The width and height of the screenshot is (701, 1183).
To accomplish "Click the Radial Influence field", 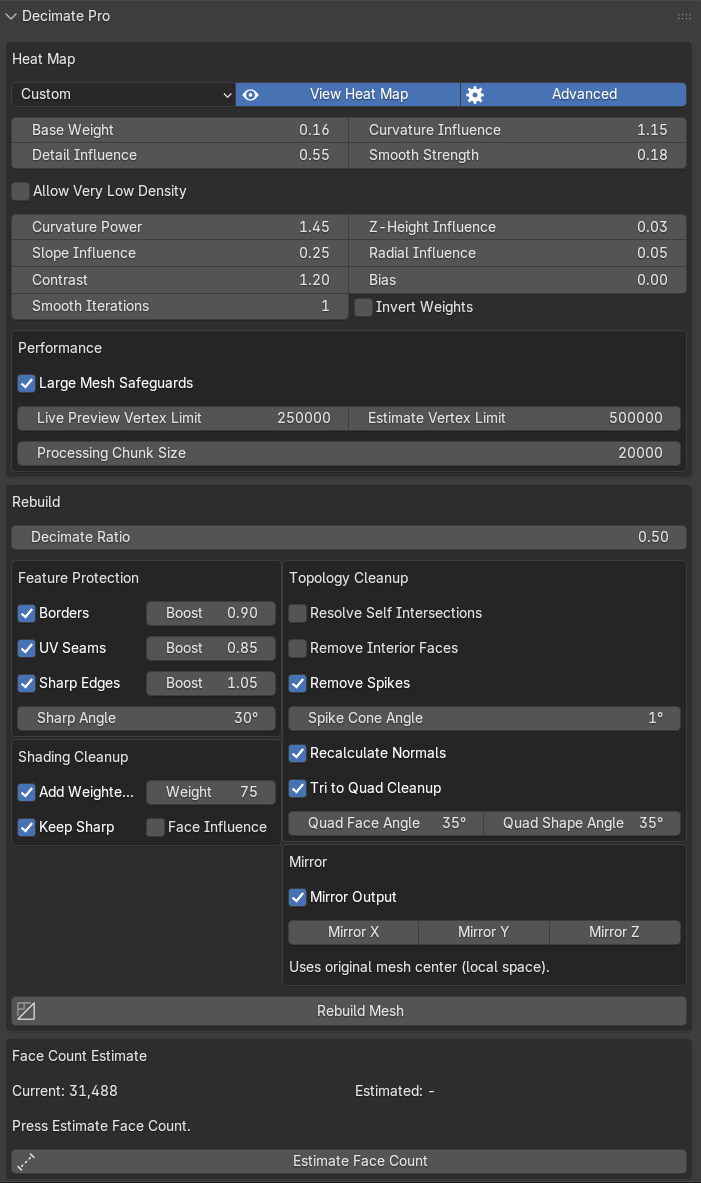I will point(518,254).
